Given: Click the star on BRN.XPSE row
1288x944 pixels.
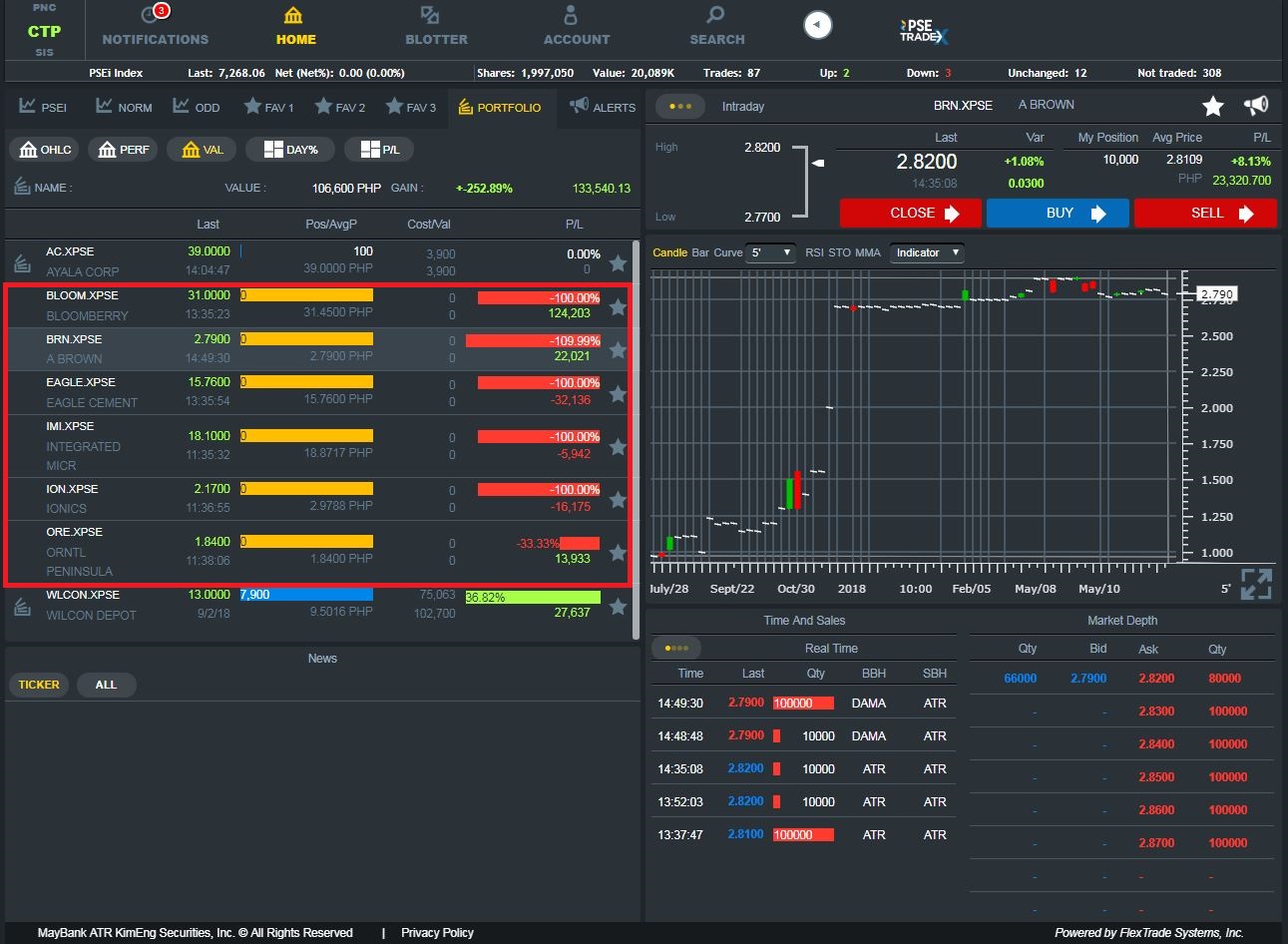Looking at the screenshot, I should coord(618,349).
